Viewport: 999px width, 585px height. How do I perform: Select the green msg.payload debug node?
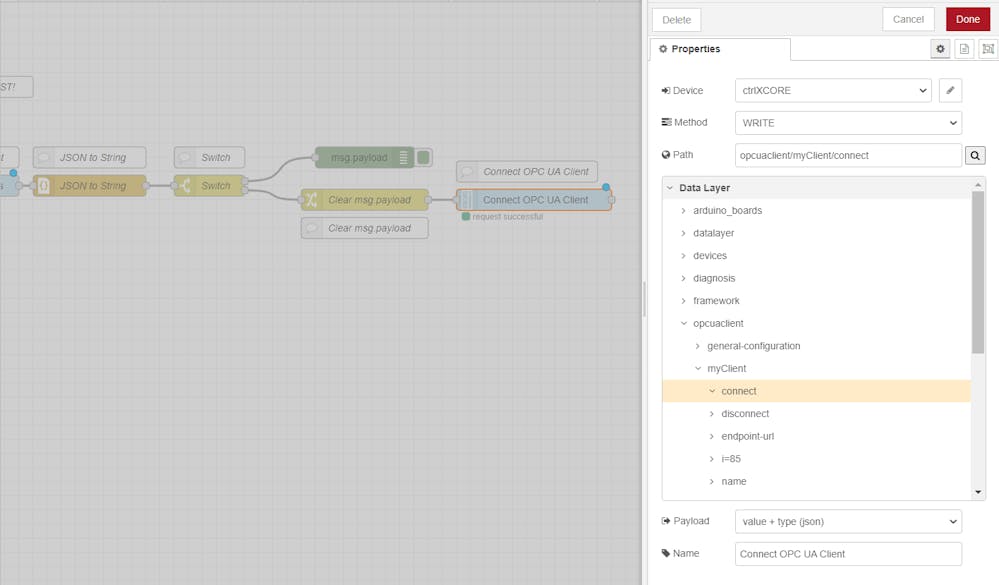tap(364, 157)
